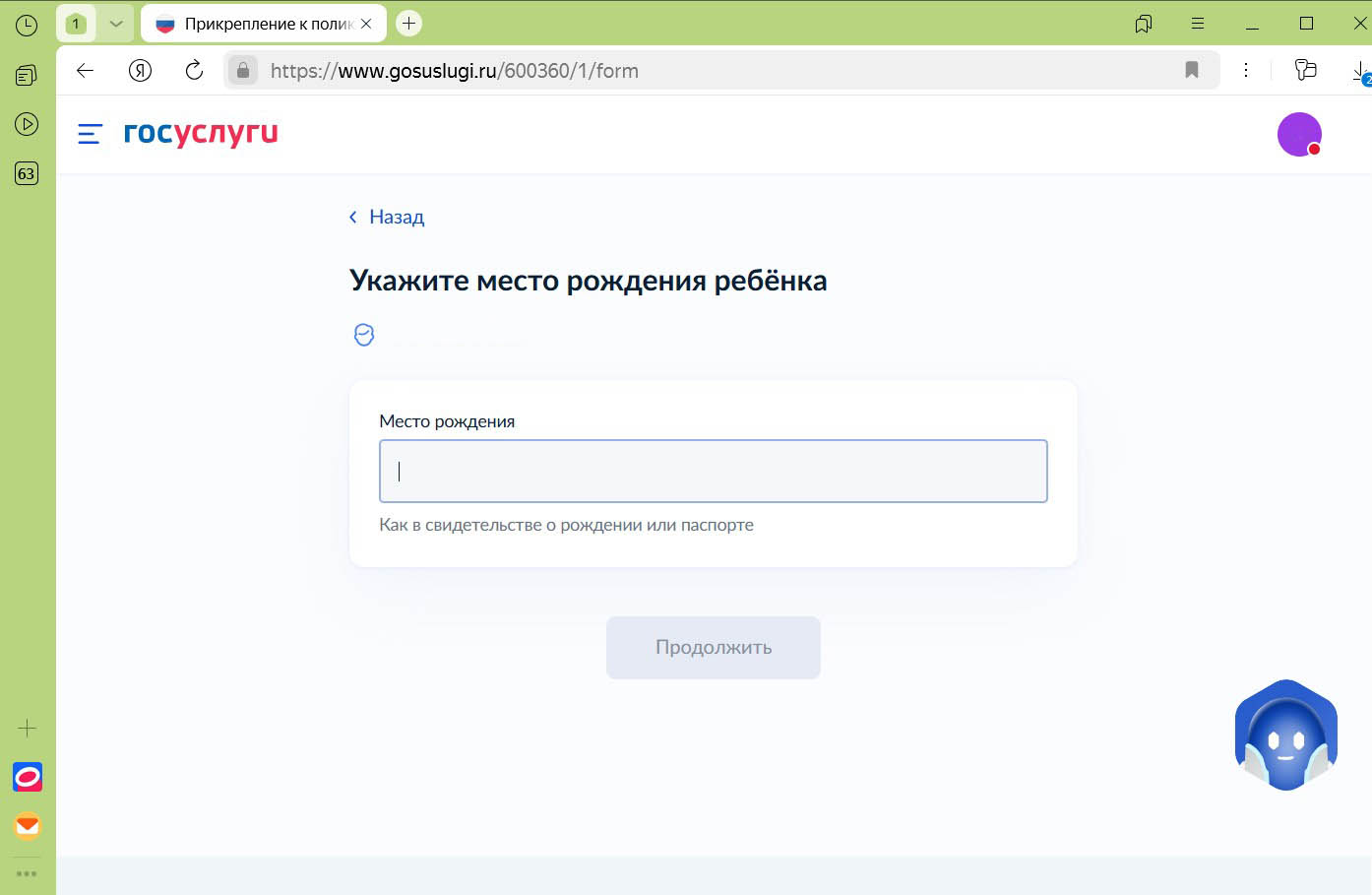Open the password manager toolbar icon
The width and height of the screenshot is (1372, 895).
point(1306,70)
